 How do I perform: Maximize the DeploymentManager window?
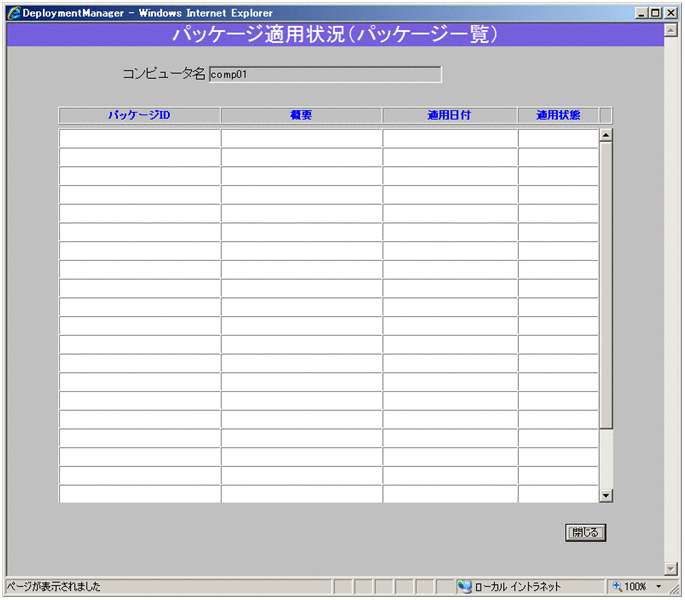click(x=655, y=13)
